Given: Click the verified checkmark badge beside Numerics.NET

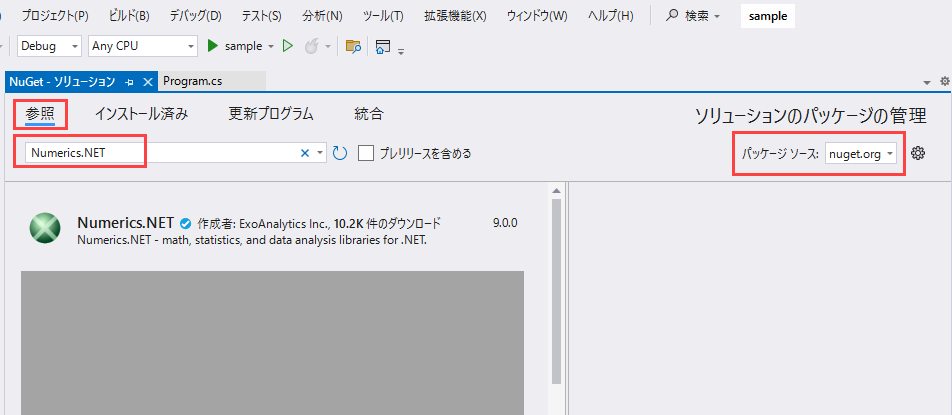Looking at the screenshot, I should (186, 223).
